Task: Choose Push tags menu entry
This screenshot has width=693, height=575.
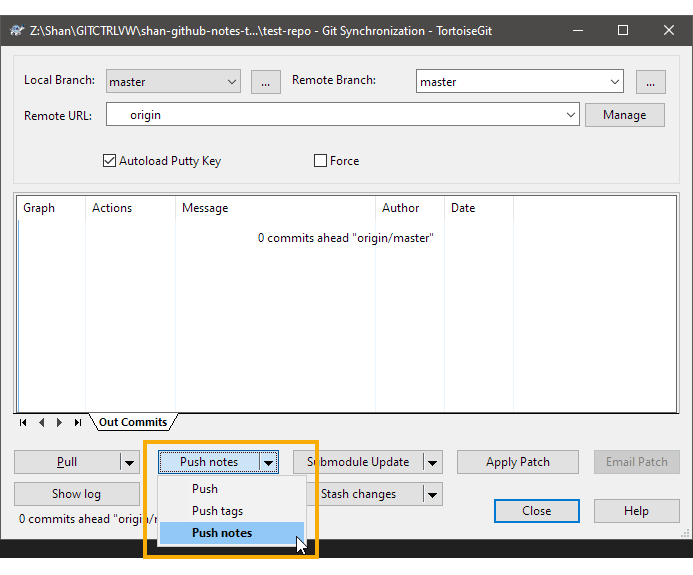Action: pyautogui.click(x=232, y=511)
